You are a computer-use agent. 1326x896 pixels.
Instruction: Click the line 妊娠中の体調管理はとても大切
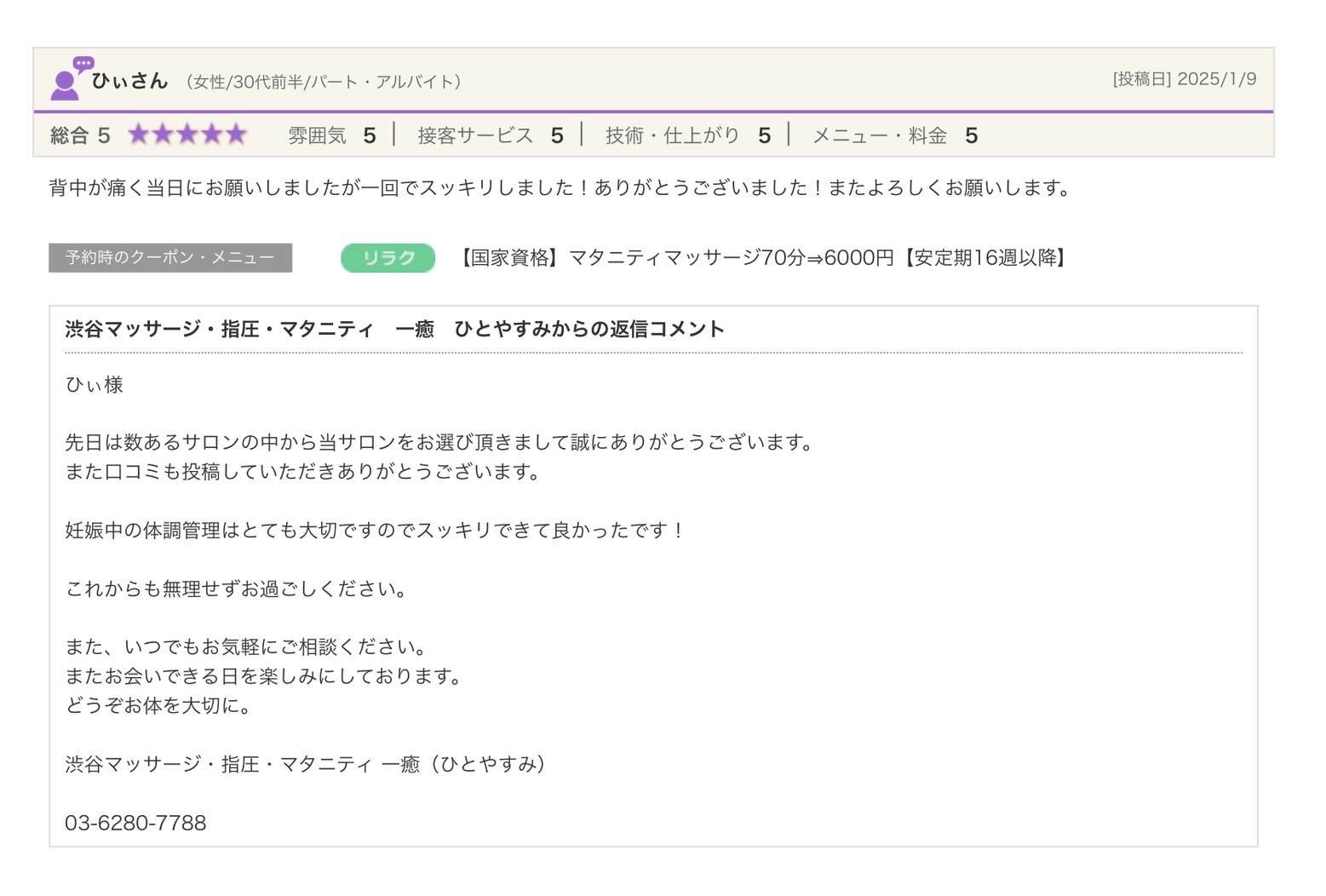coord(376,531)
